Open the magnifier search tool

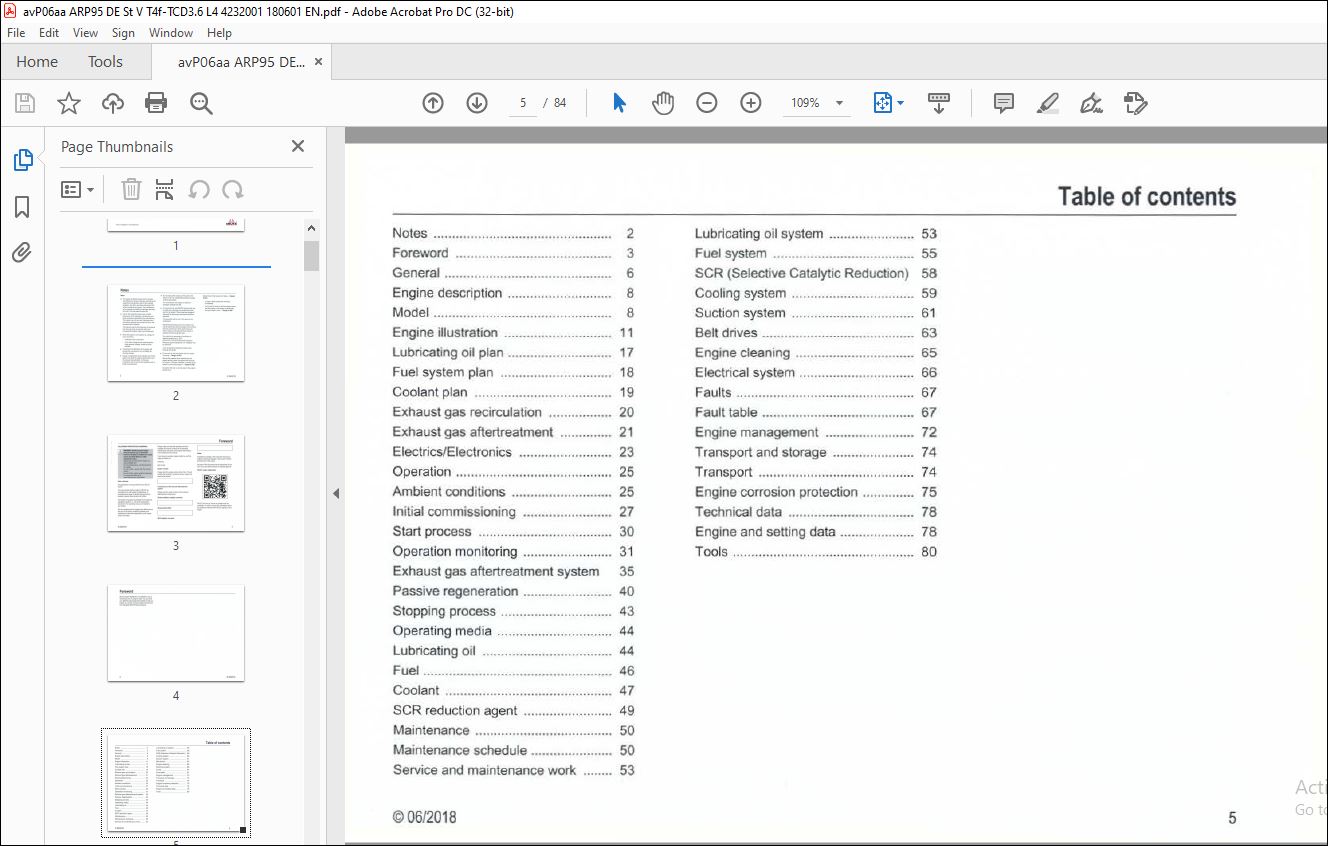pos(201,103)
